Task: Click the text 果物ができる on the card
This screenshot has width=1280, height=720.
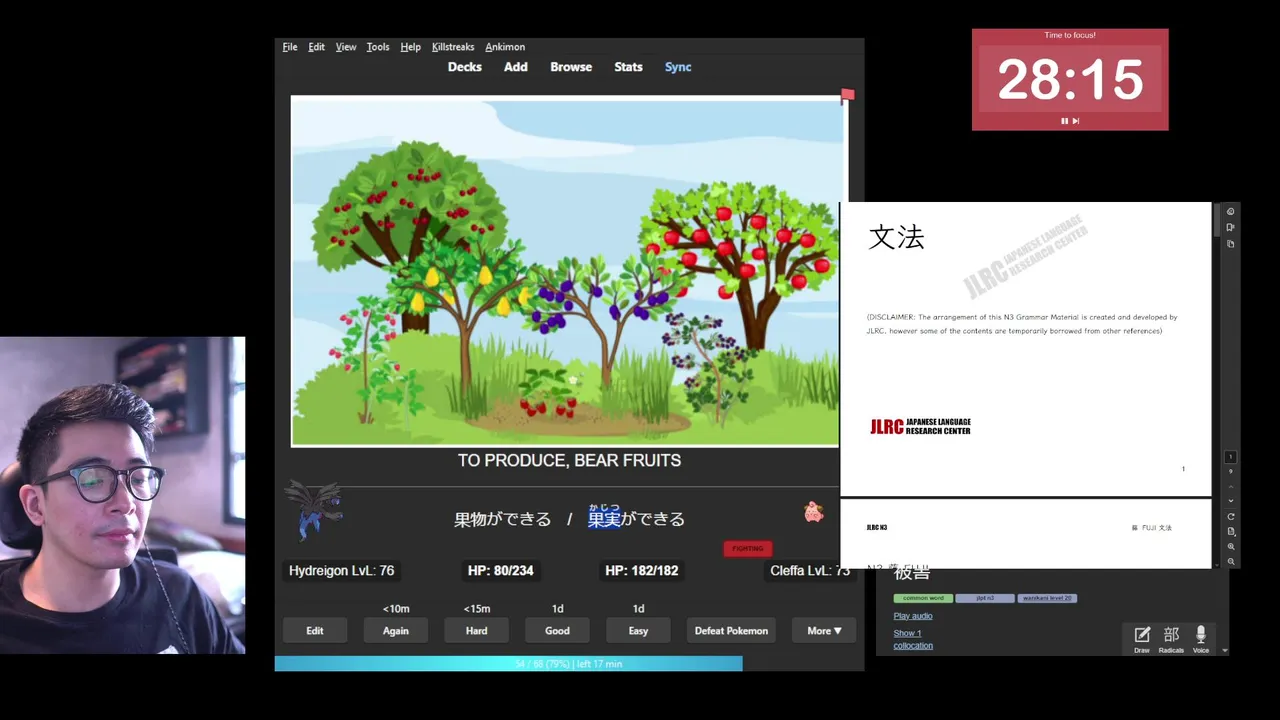Action: [x=502, y=519]
